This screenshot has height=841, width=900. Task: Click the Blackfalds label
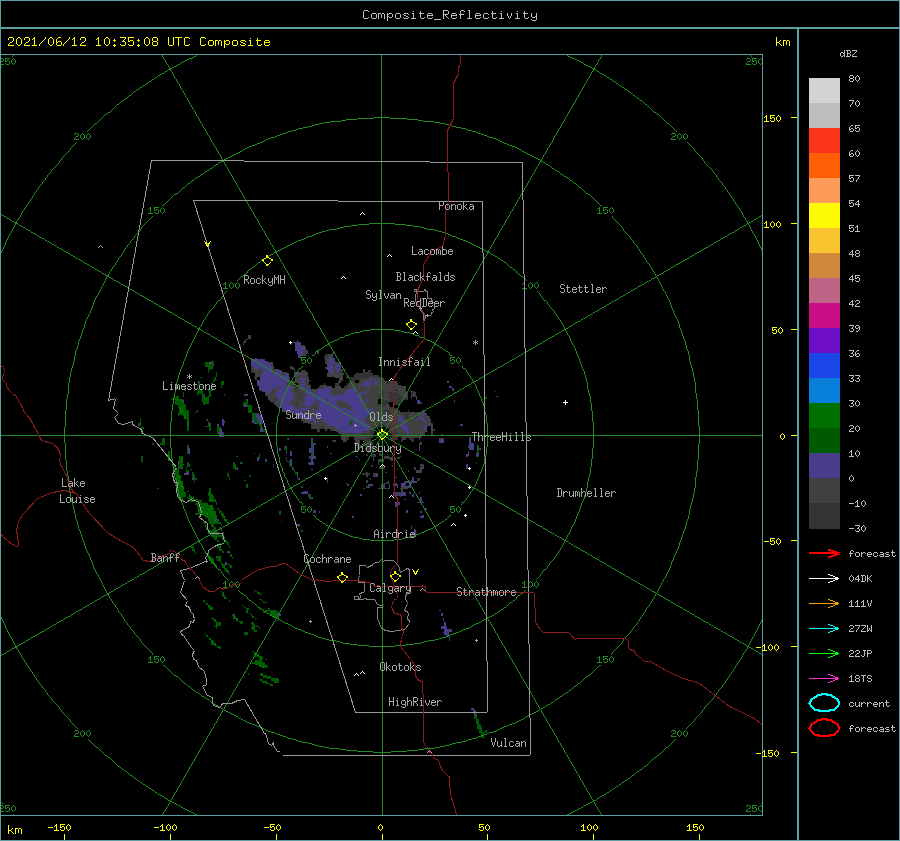pos(425,277)
